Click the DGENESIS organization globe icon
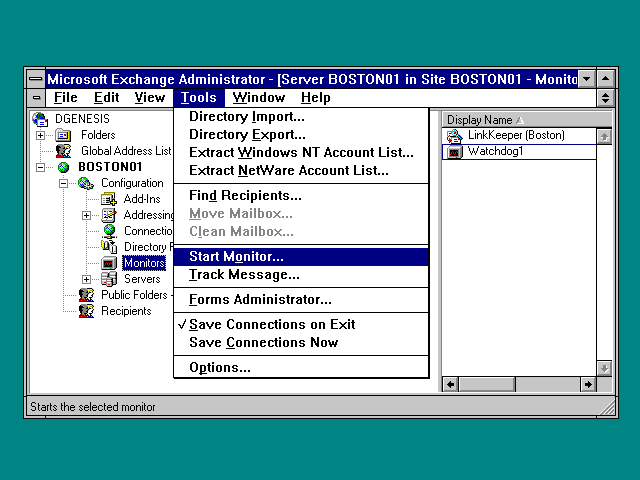640x480 pixels. point(40,119)
